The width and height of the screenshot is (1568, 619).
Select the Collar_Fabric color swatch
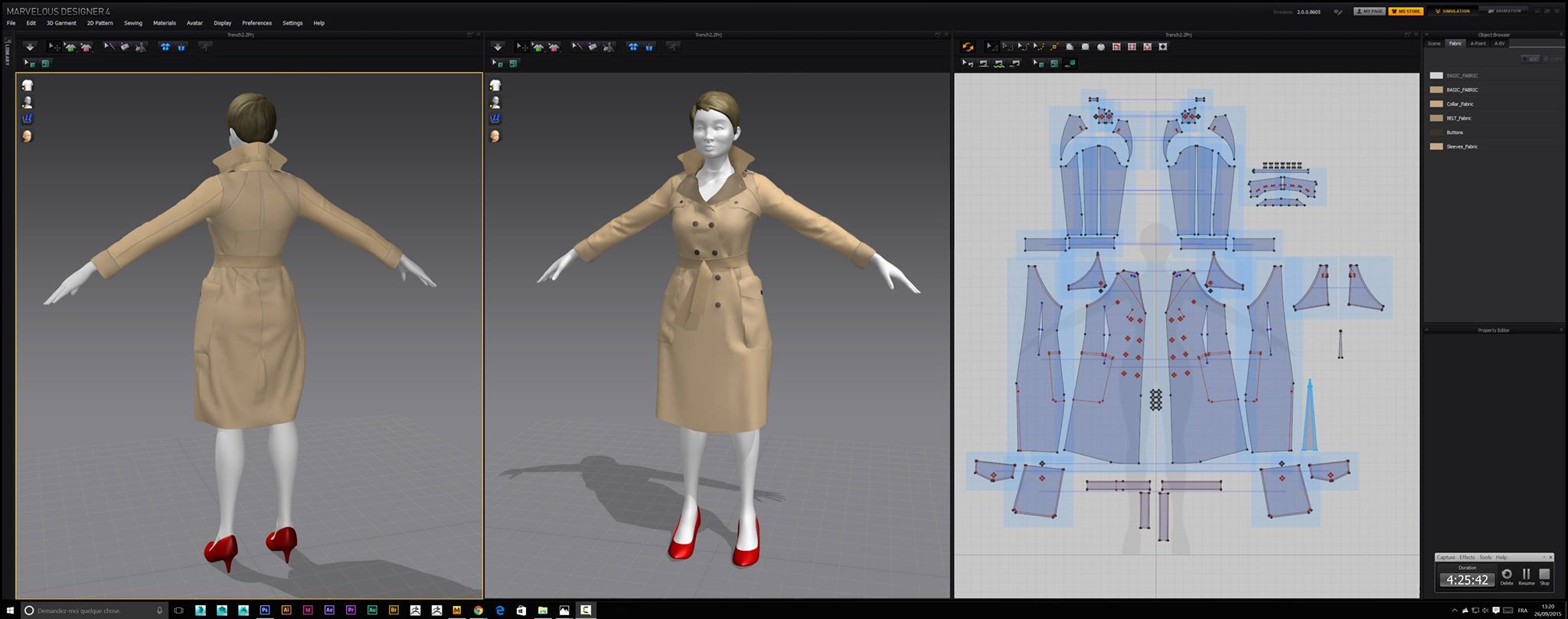point(1436,104)
